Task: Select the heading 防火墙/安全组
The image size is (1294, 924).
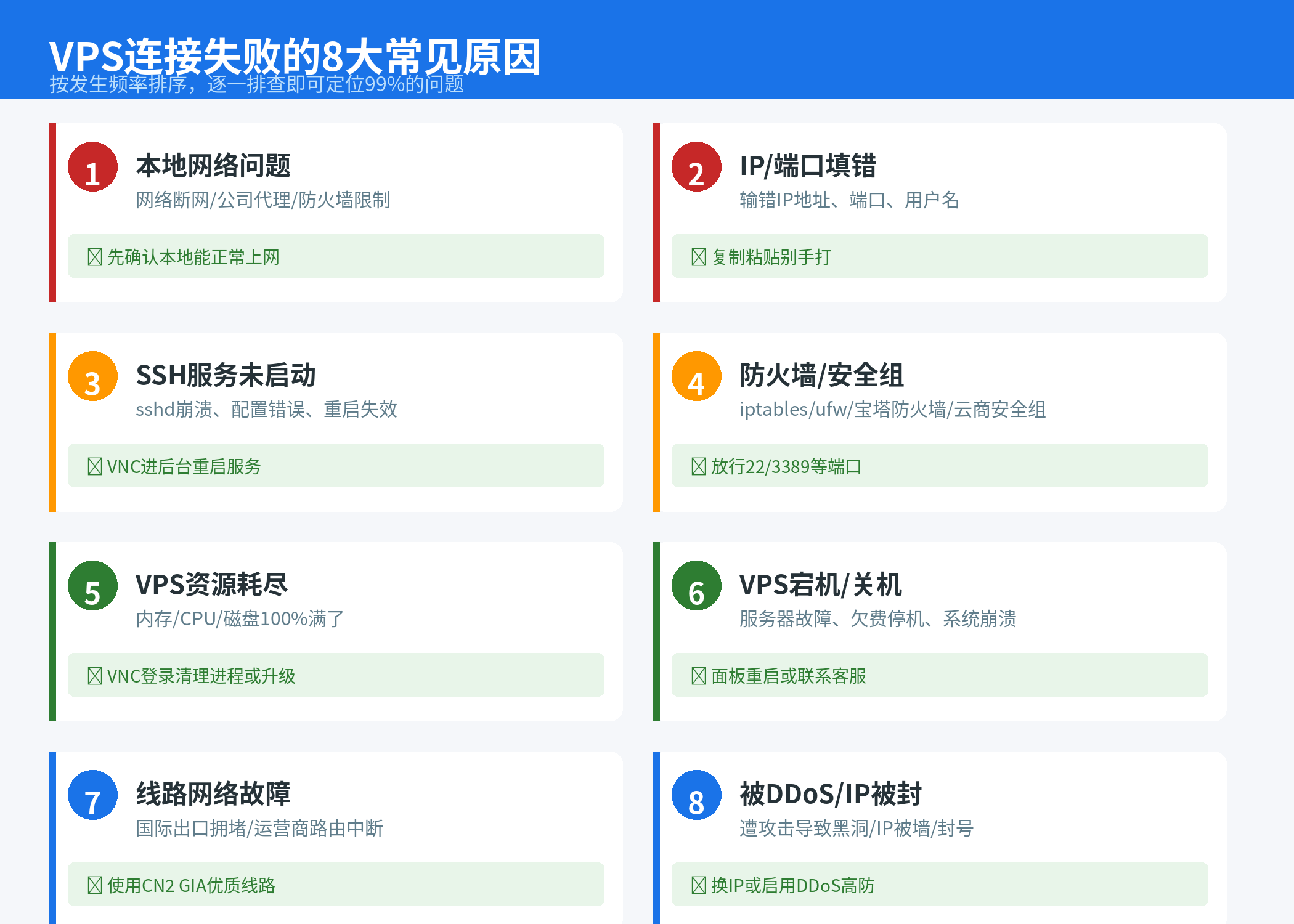Action: [x=821, y=375]
